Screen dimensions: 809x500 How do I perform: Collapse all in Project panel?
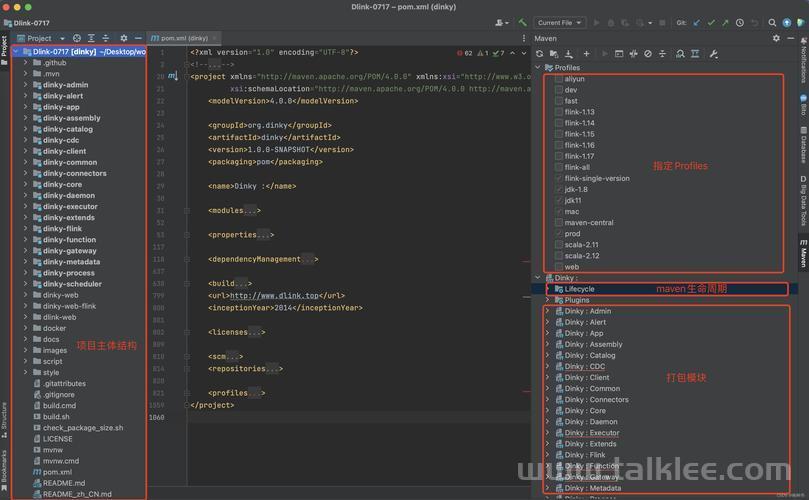tap(106, 38)
